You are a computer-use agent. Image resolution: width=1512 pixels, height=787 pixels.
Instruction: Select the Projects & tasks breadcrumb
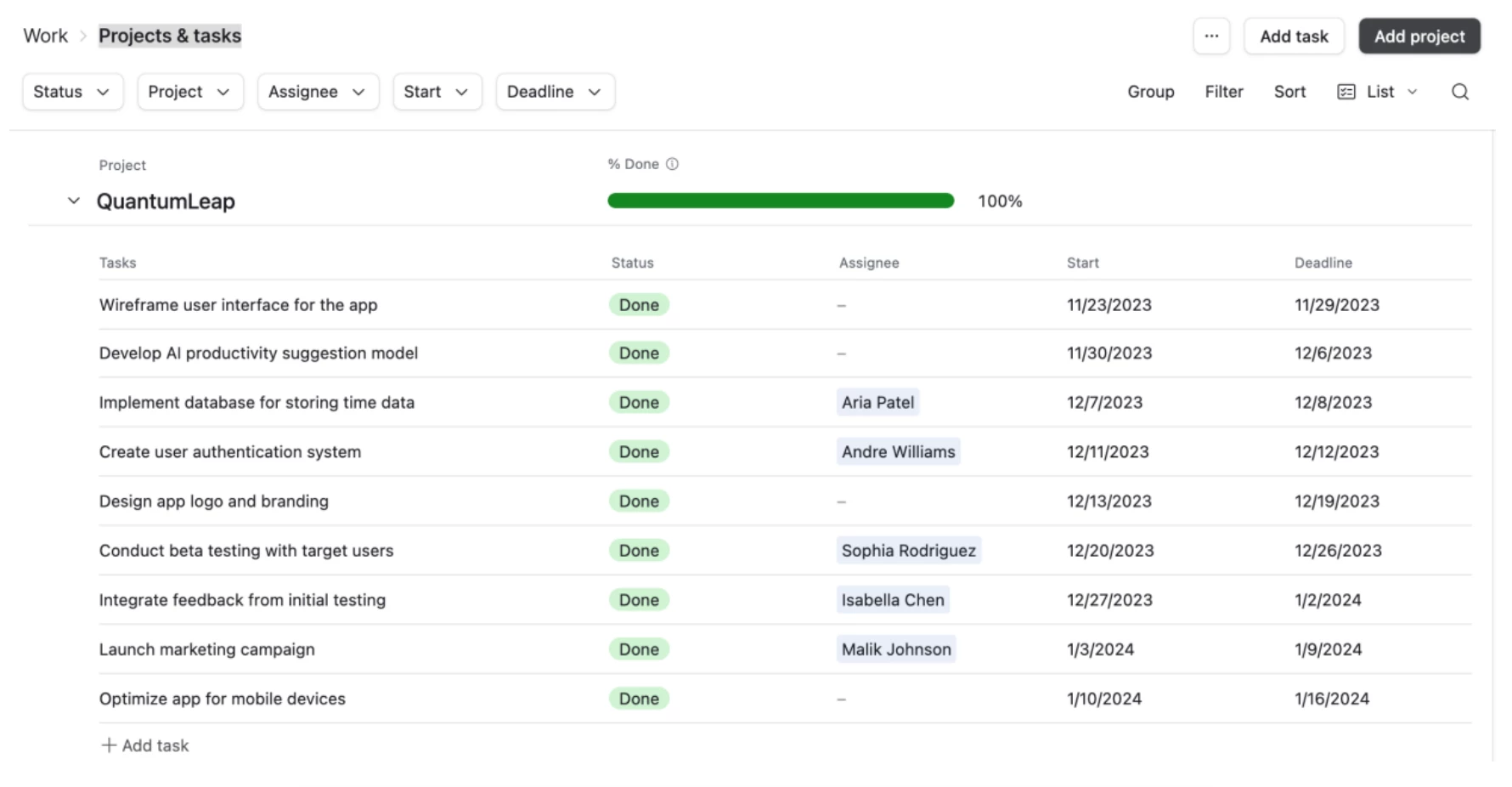tap(170, 36)
